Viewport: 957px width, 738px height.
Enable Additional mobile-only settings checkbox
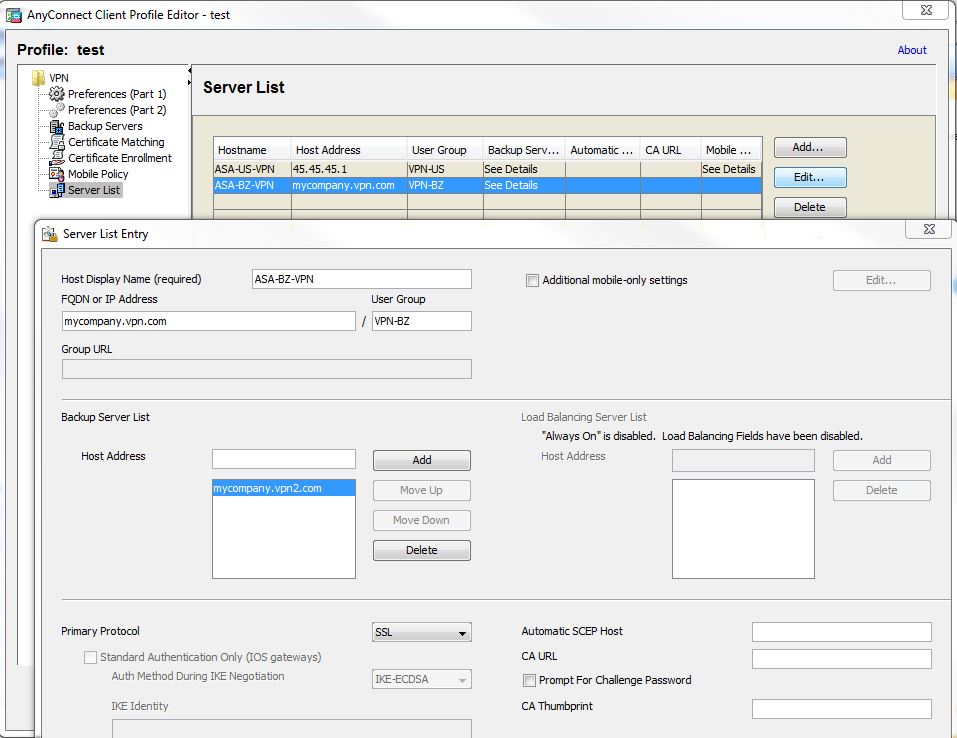click(x=532, y=280)
